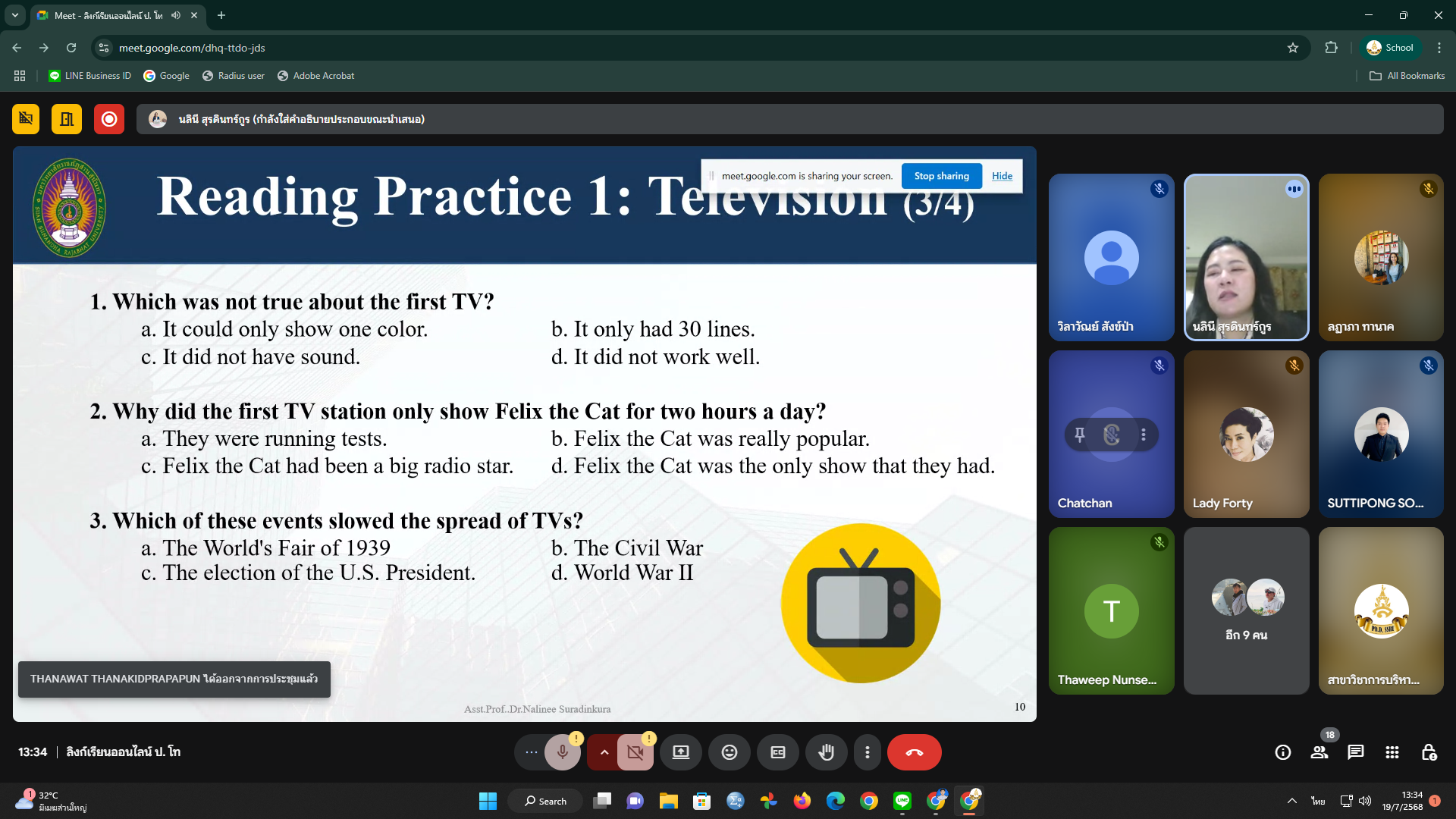The height and width of the screenshot is (819, 1456).
Task: Toggle the camera button in call controls
Action: point(635,752)
